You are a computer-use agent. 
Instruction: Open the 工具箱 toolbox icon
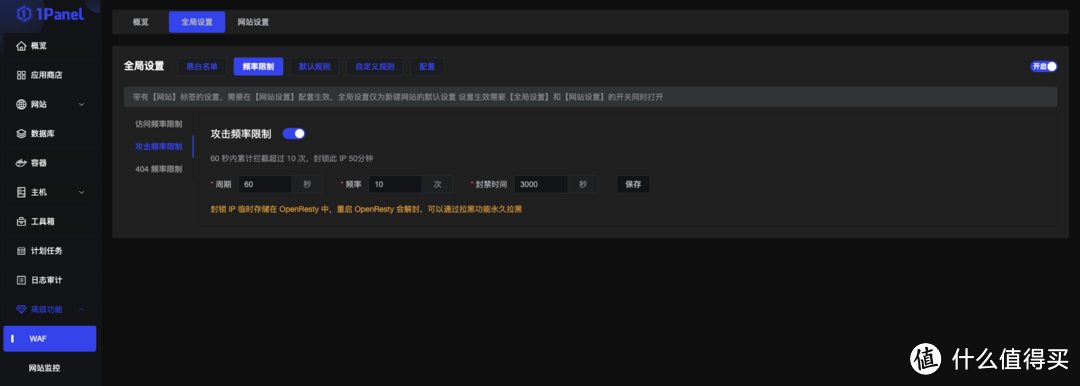[x=21, y=221]
